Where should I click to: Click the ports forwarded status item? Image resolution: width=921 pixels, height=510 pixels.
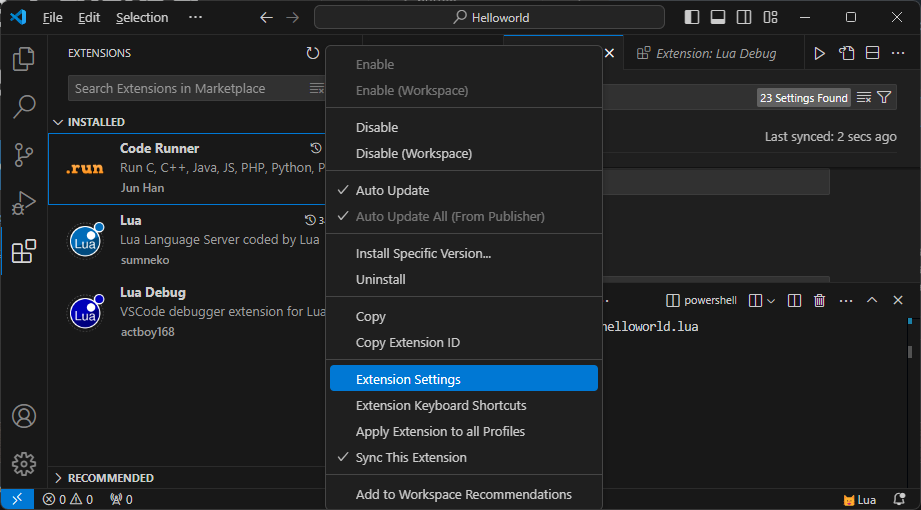121,500
